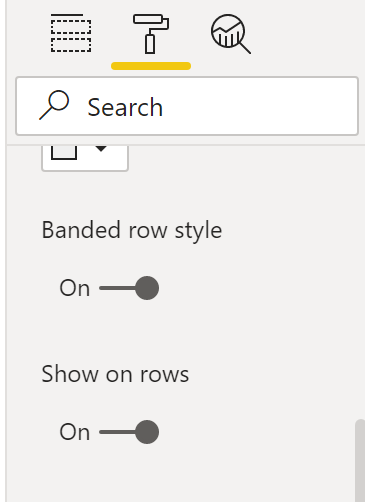Click the Banded row style heading

click(x=132, y=230)
